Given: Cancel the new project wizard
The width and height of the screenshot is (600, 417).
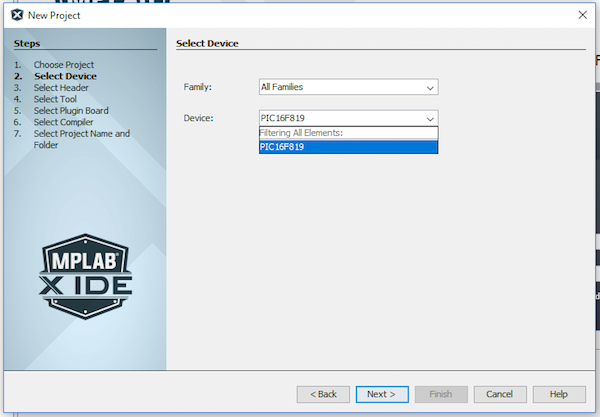Looking at the screenshot, I should point(500,394).
